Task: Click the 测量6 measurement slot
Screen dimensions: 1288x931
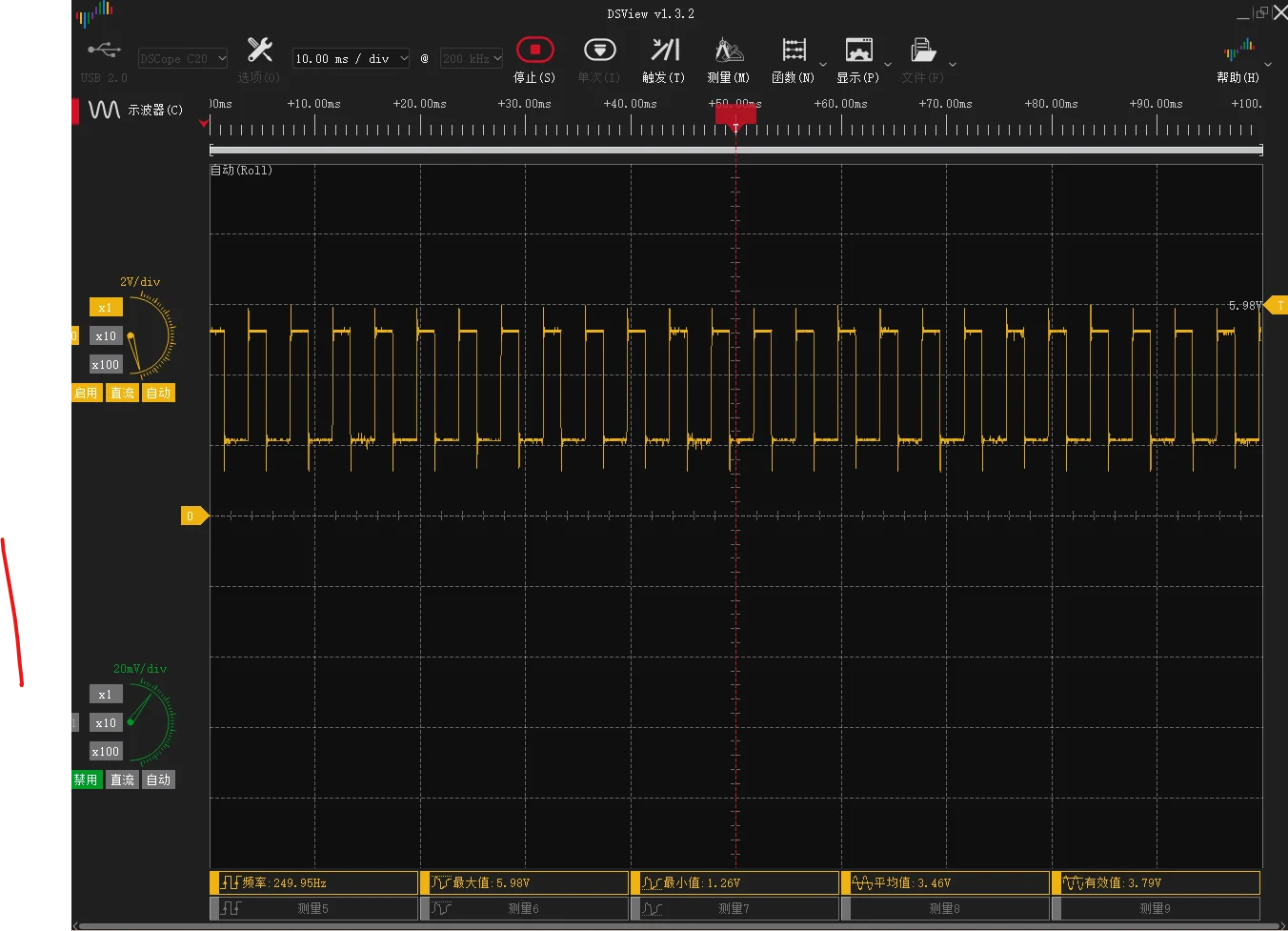Action: tap(524, 908)
